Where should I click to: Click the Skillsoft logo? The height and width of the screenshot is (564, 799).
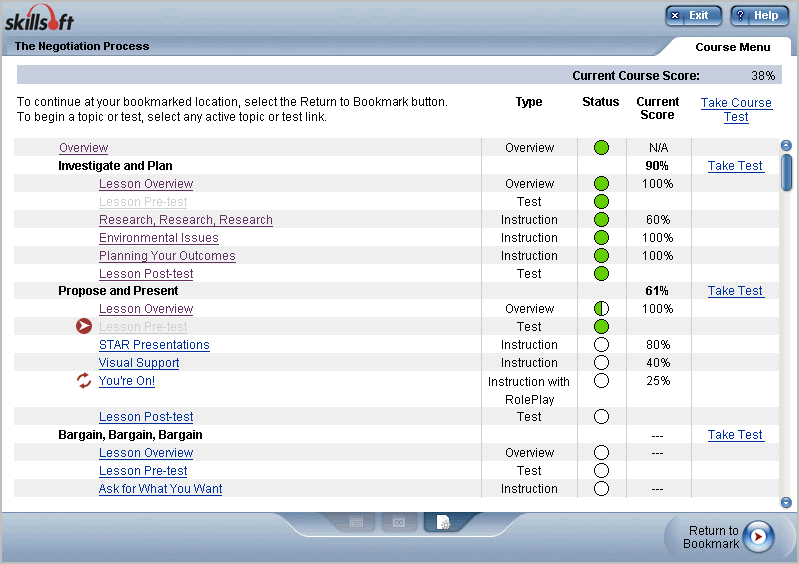[x=39, y=18]
